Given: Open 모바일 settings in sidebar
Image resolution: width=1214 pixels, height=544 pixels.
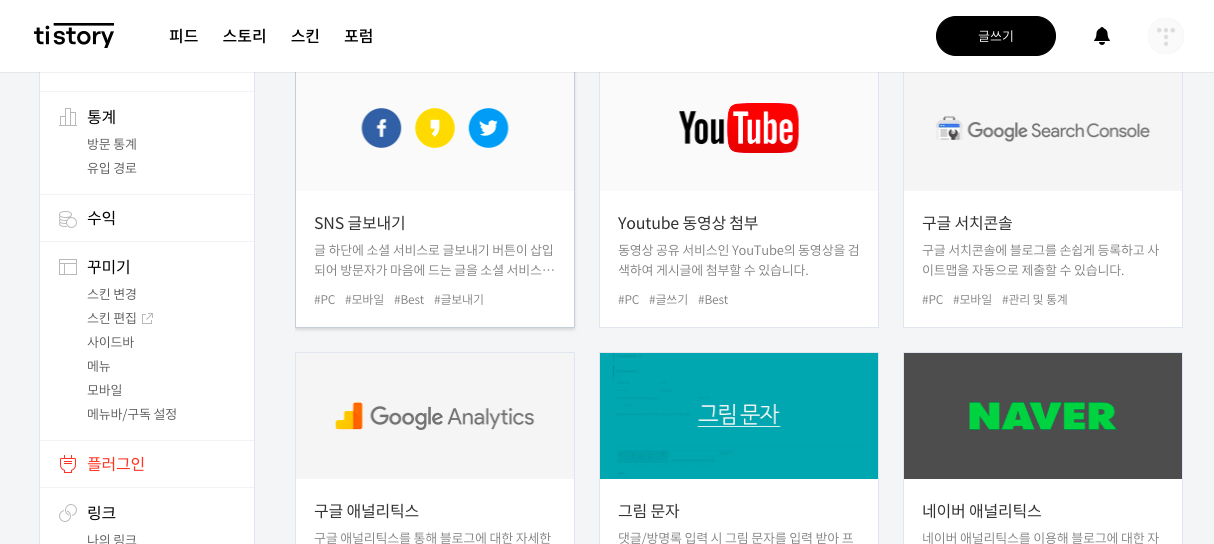Looking at the screenshot, I should (x=105, y=390).
